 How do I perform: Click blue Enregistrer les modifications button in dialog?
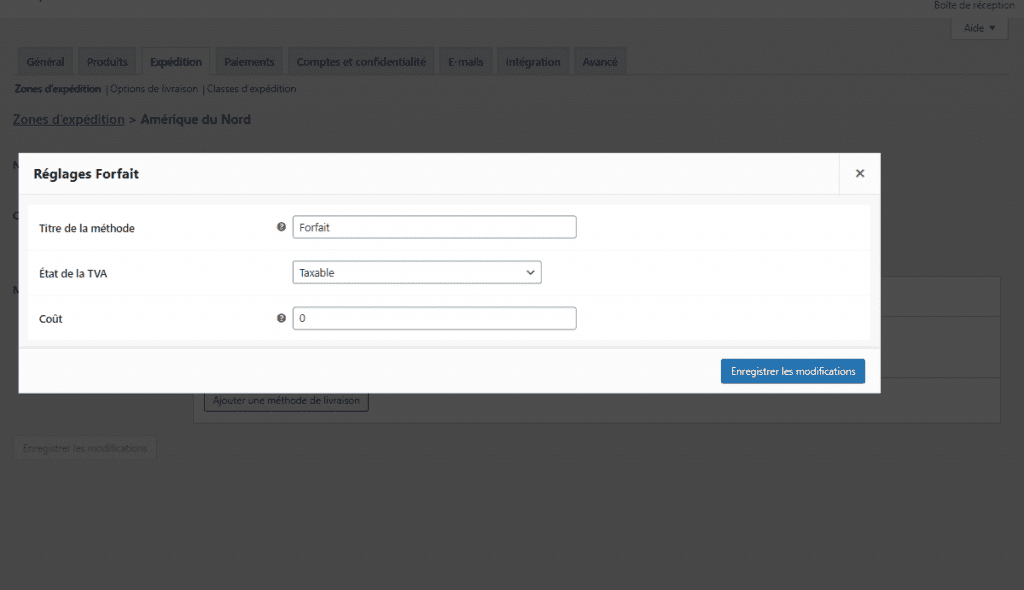[x=793, y=371]
